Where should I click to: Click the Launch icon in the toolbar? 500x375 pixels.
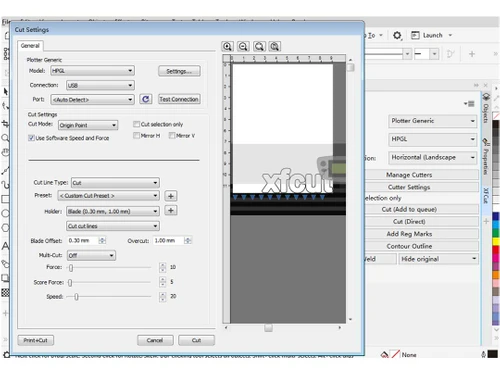[415, 35]
